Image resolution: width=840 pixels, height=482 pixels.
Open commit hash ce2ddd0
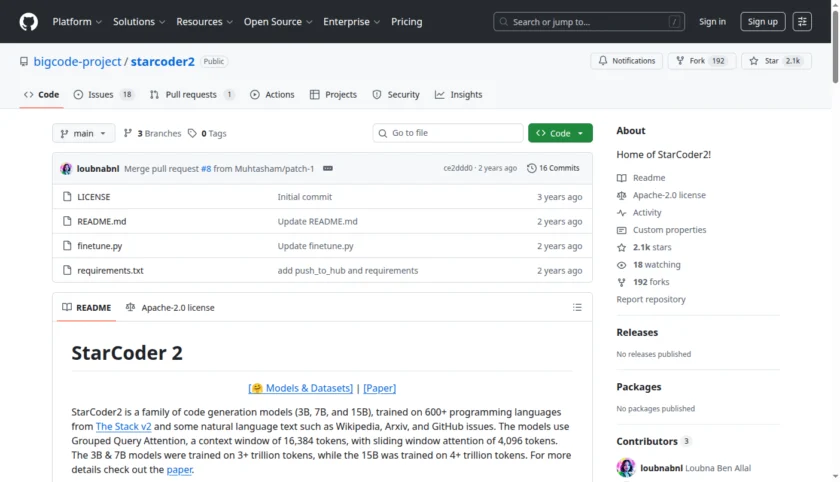click(458, 168)
